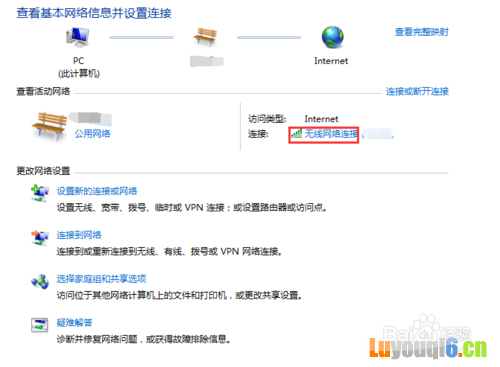Click the 更改网络设置 section heading
This screenshot has width=500, height=367.
click(x=43, y=171)
